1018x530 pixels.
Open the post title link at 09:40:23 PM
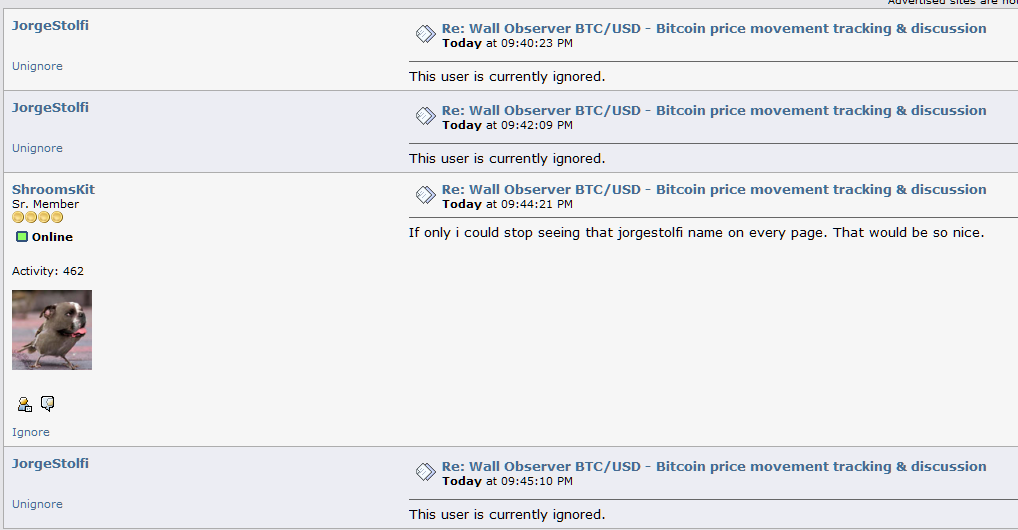coord(714,29)
